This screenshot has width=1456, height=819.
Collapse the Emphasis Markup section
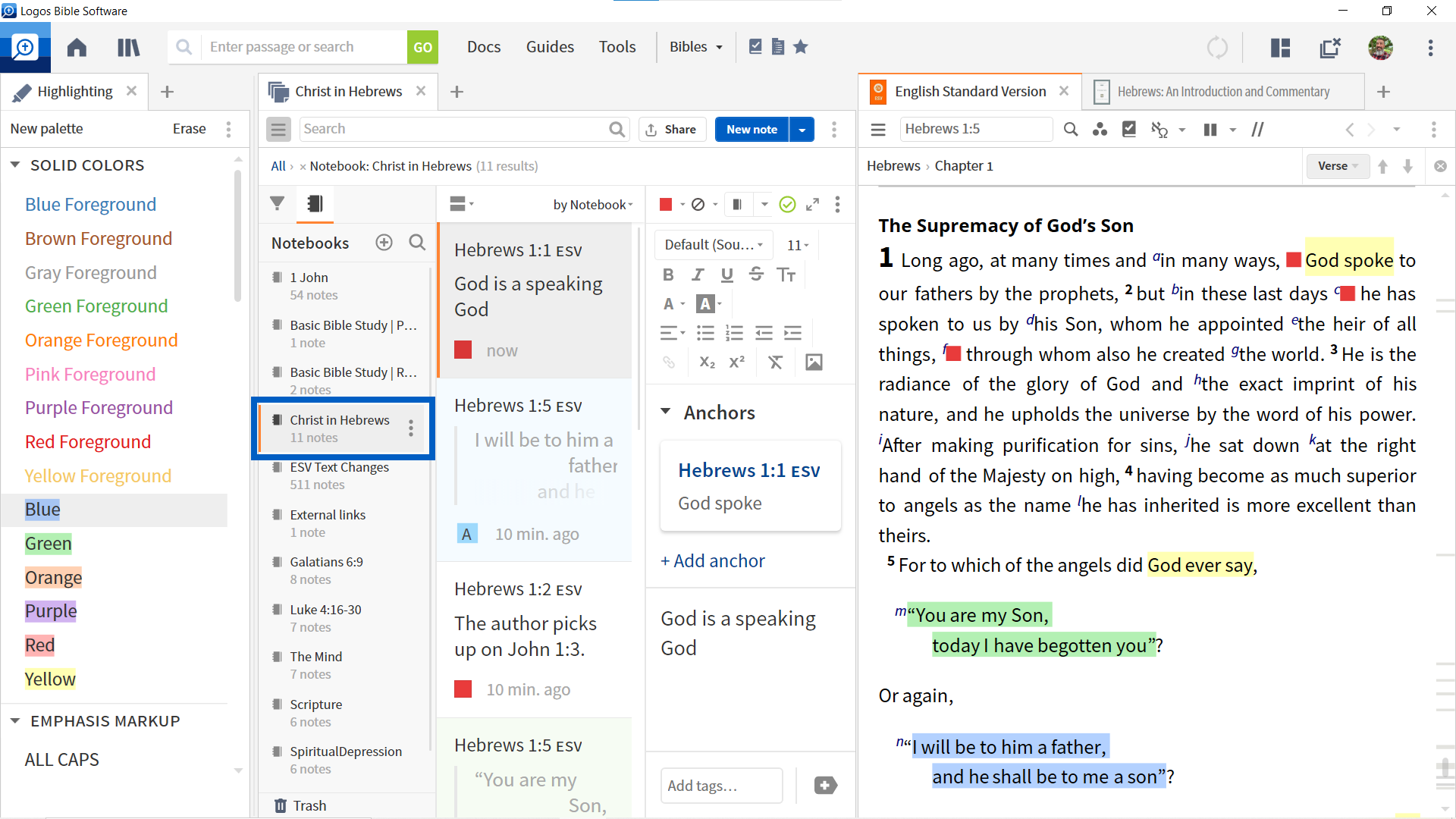(15, 721)
